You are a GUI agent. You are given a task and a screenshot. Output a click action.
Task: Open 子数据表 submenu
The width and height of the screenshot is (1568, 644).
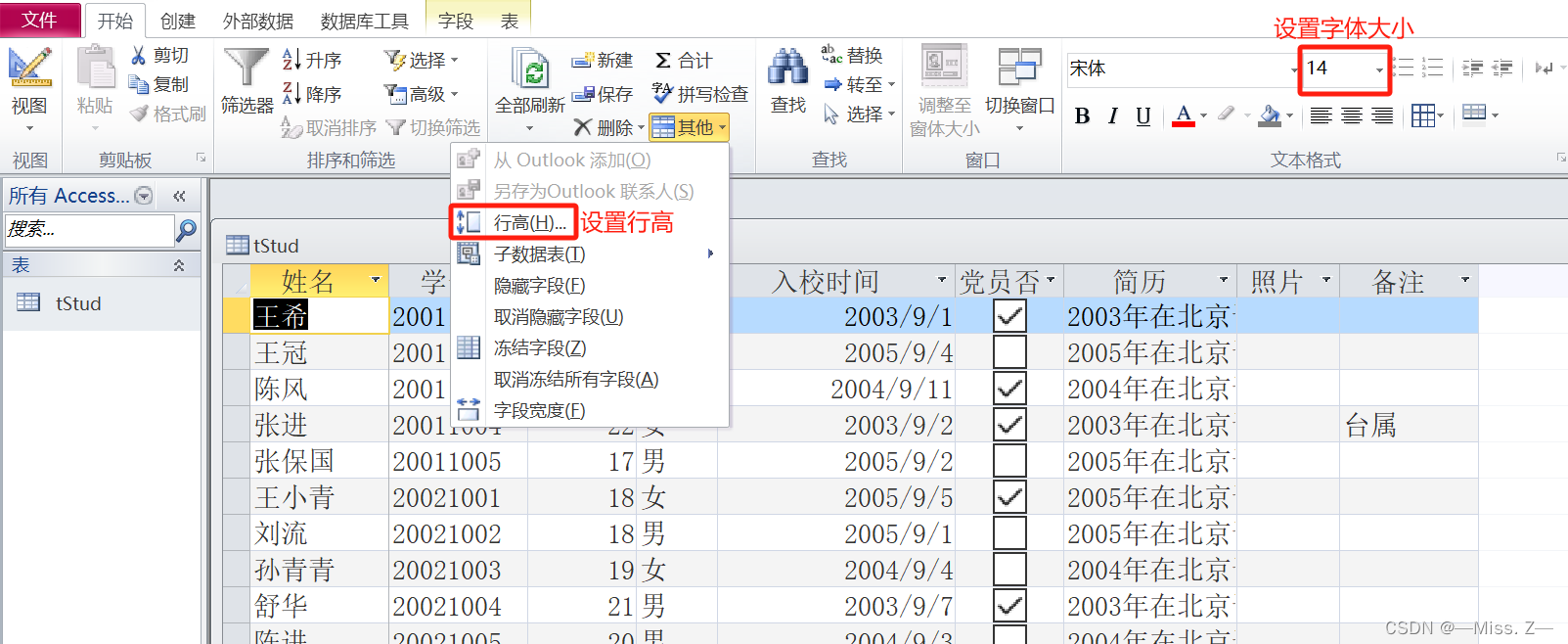point(590,253)
